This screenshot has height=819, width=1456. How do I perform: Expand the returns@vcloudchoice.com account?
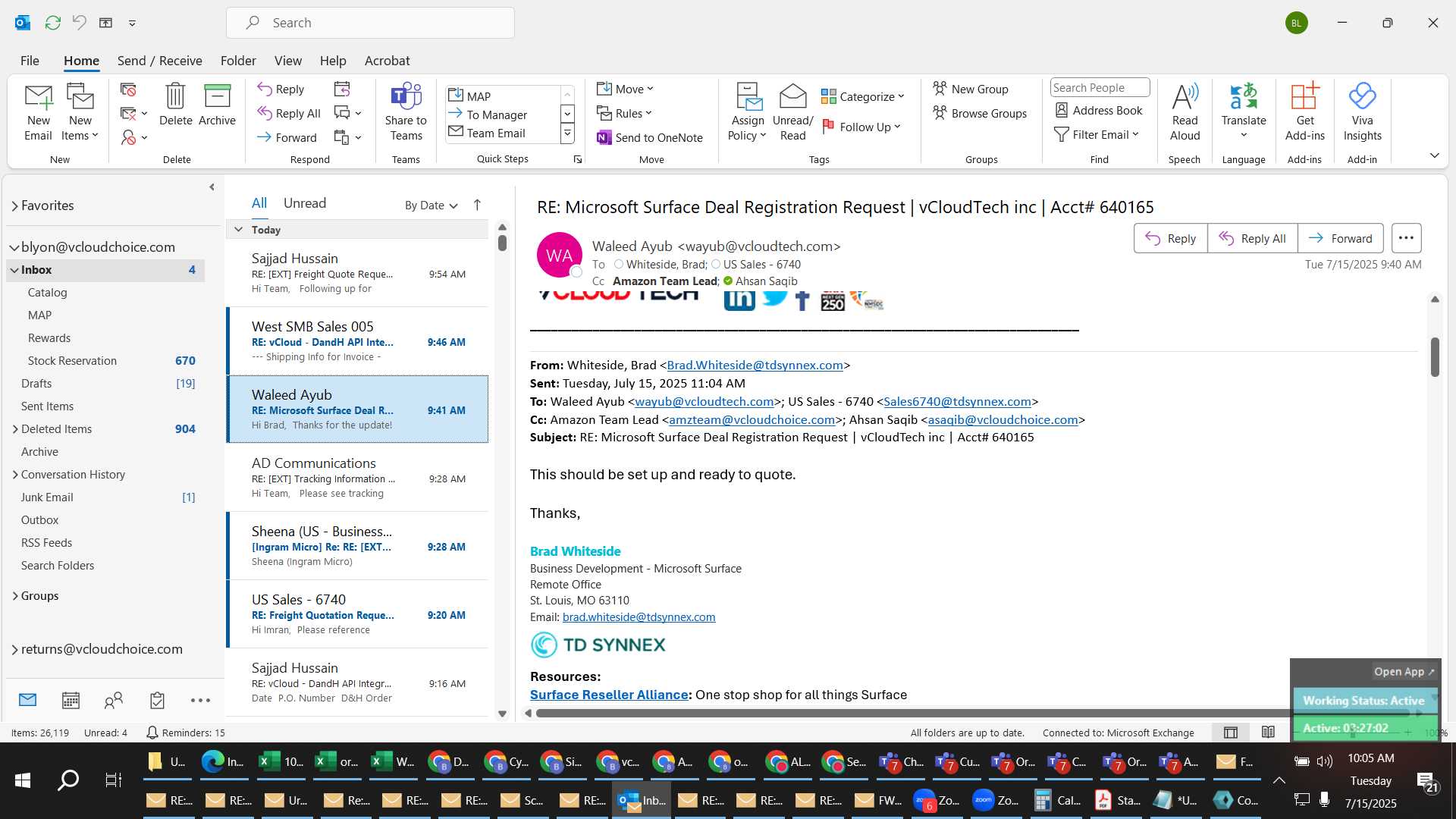coord(14,649)
